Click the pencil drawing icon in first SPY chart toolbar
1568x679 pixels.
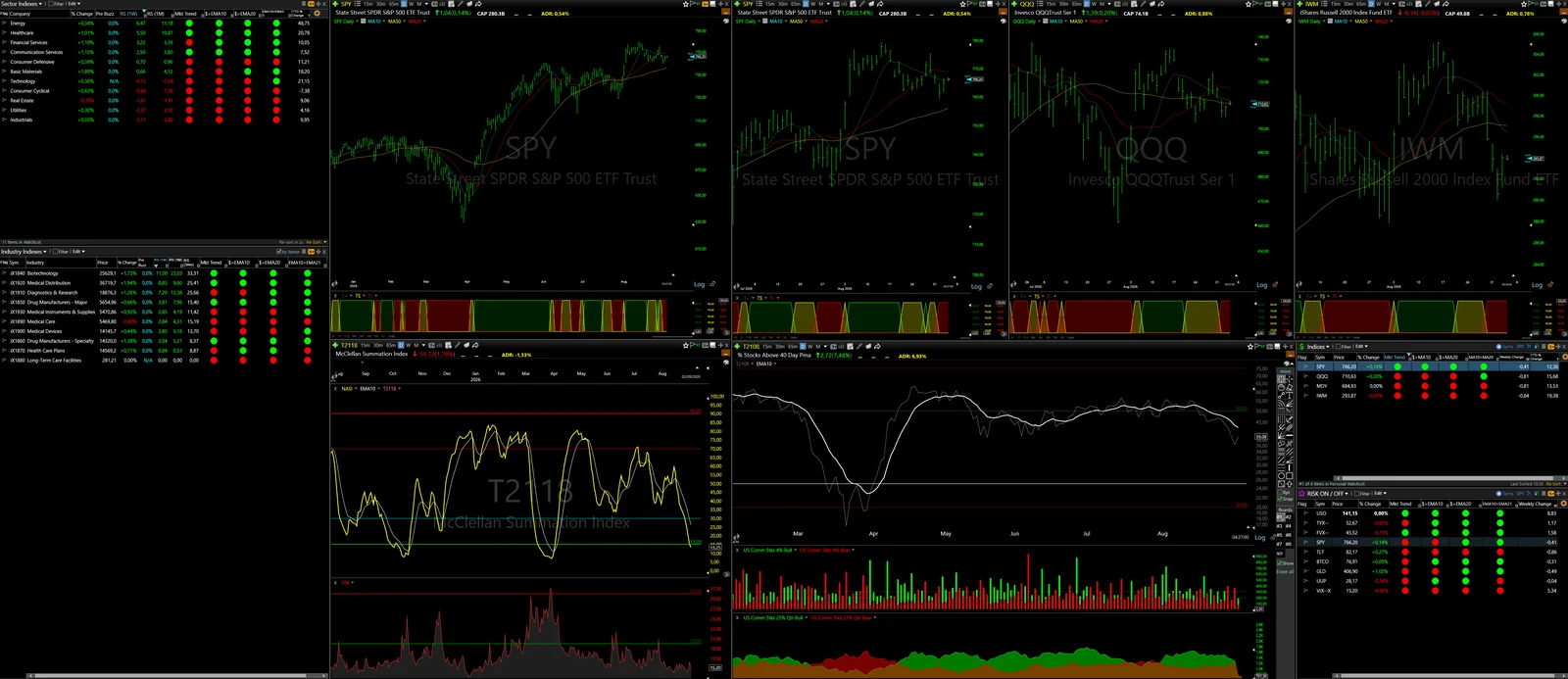(460, 4)
